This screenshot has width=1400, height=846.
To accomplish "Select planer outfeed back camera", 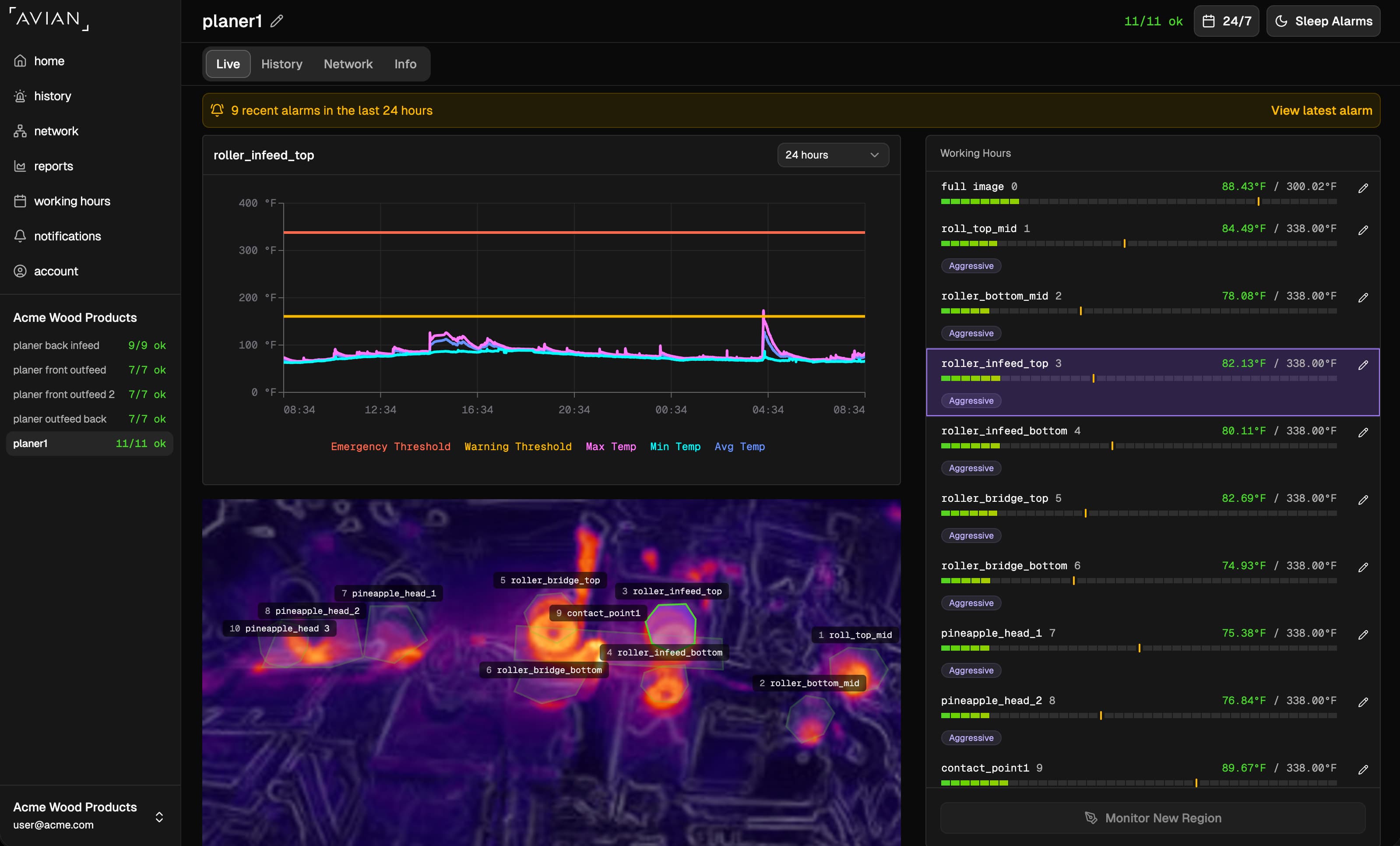I will pos(89,419).
